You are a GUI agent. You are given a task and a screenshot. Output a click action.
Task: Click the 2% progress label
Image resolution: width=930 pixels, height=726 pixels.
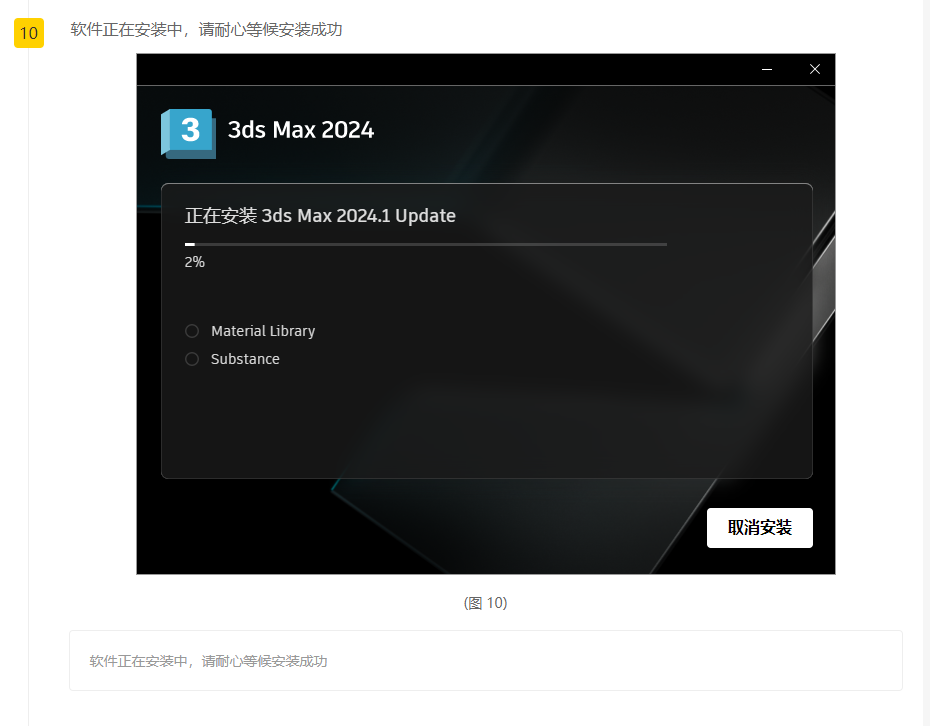click(x=194, y=262)
